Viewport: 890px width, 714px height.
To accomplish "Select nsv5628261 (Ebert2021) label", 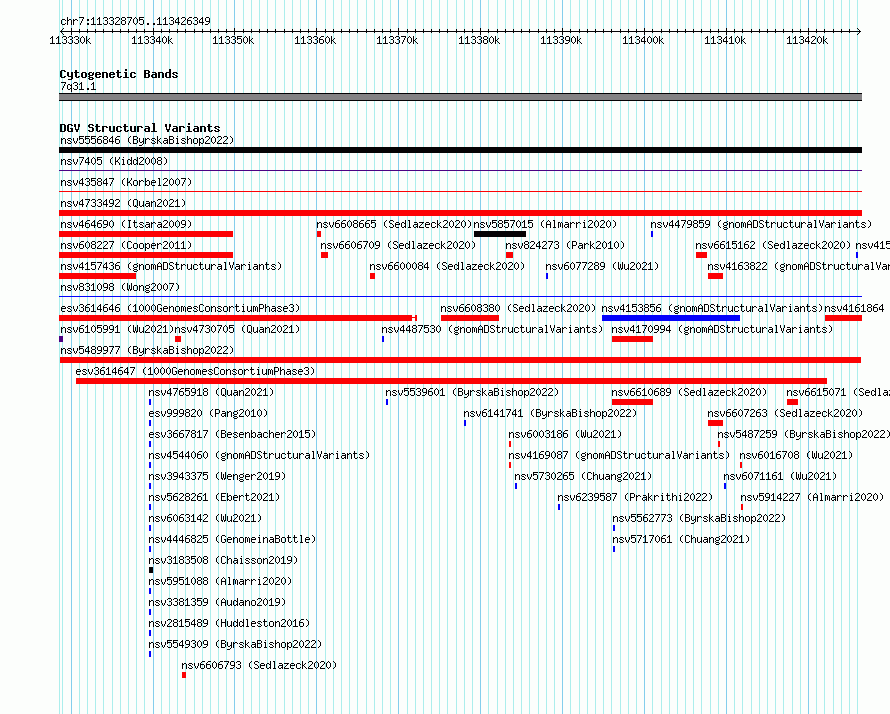I will (214, 497).
